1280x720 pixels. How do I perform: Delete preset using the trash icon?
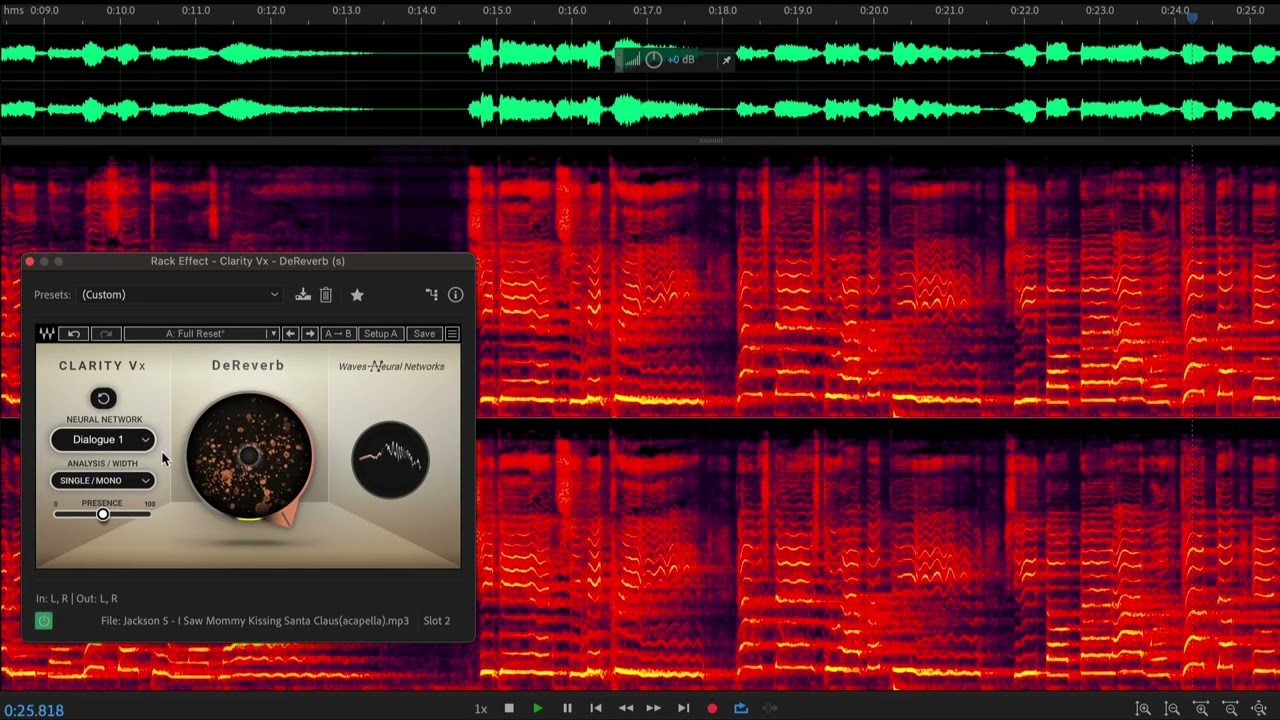(x=326, y=295)
